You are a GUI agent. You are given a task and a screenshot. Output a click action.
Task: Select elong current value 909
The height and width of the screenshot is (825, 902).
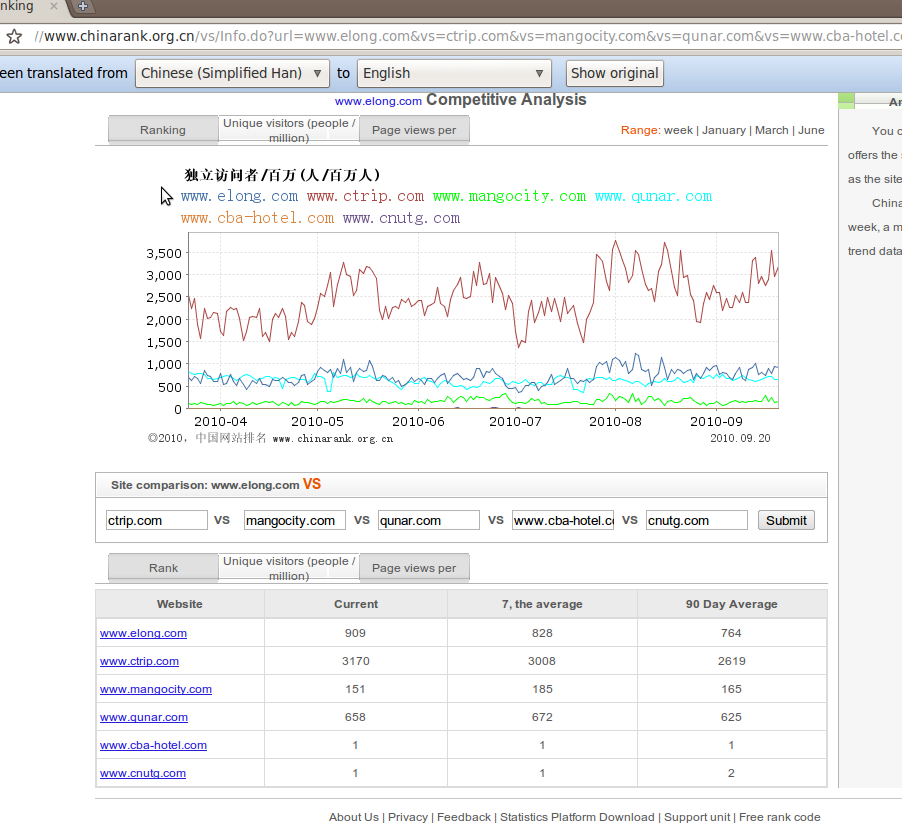point(356,633)
